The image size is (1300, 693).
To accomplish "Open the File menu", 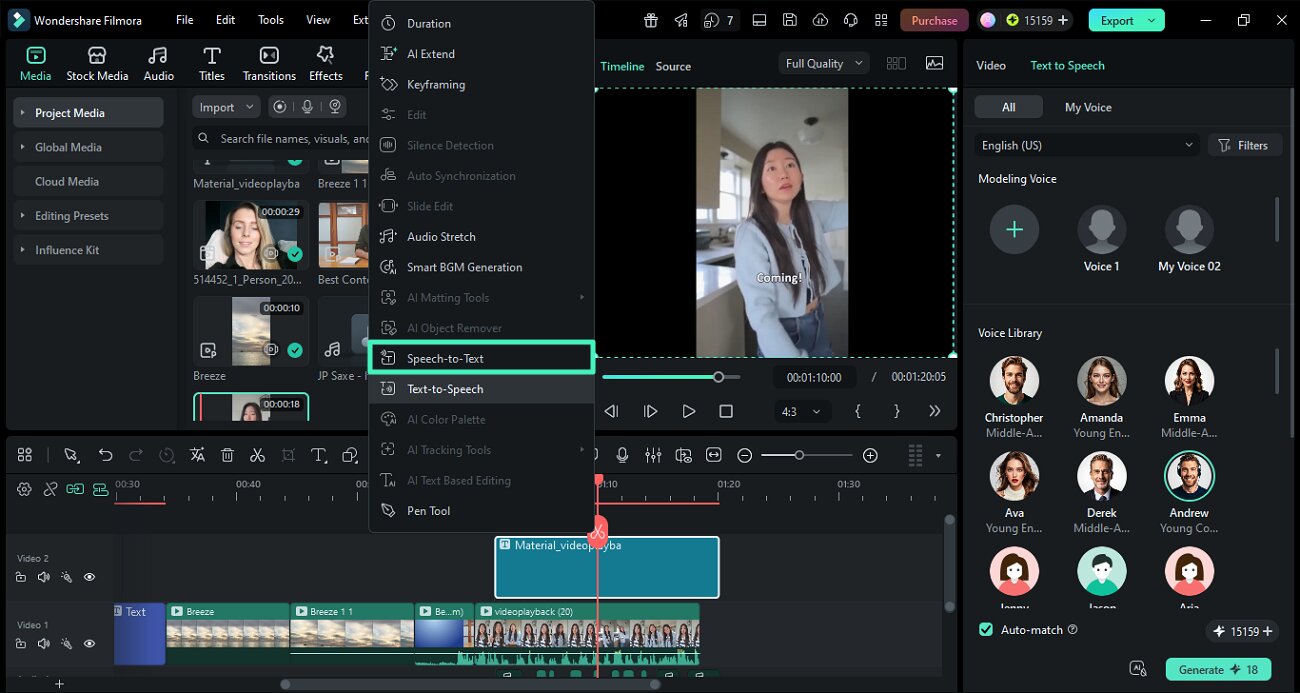I will click(x=184, y=20).
